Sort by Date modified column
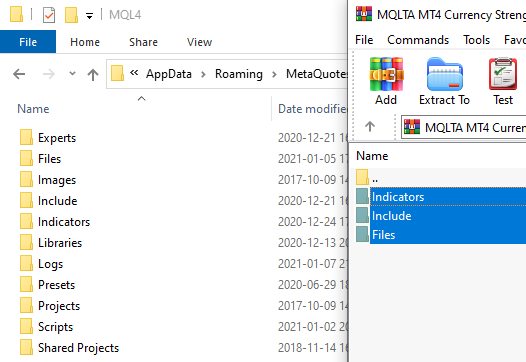Screen dimensions: 526x362 pyautogui.click(x=312, y=109)
